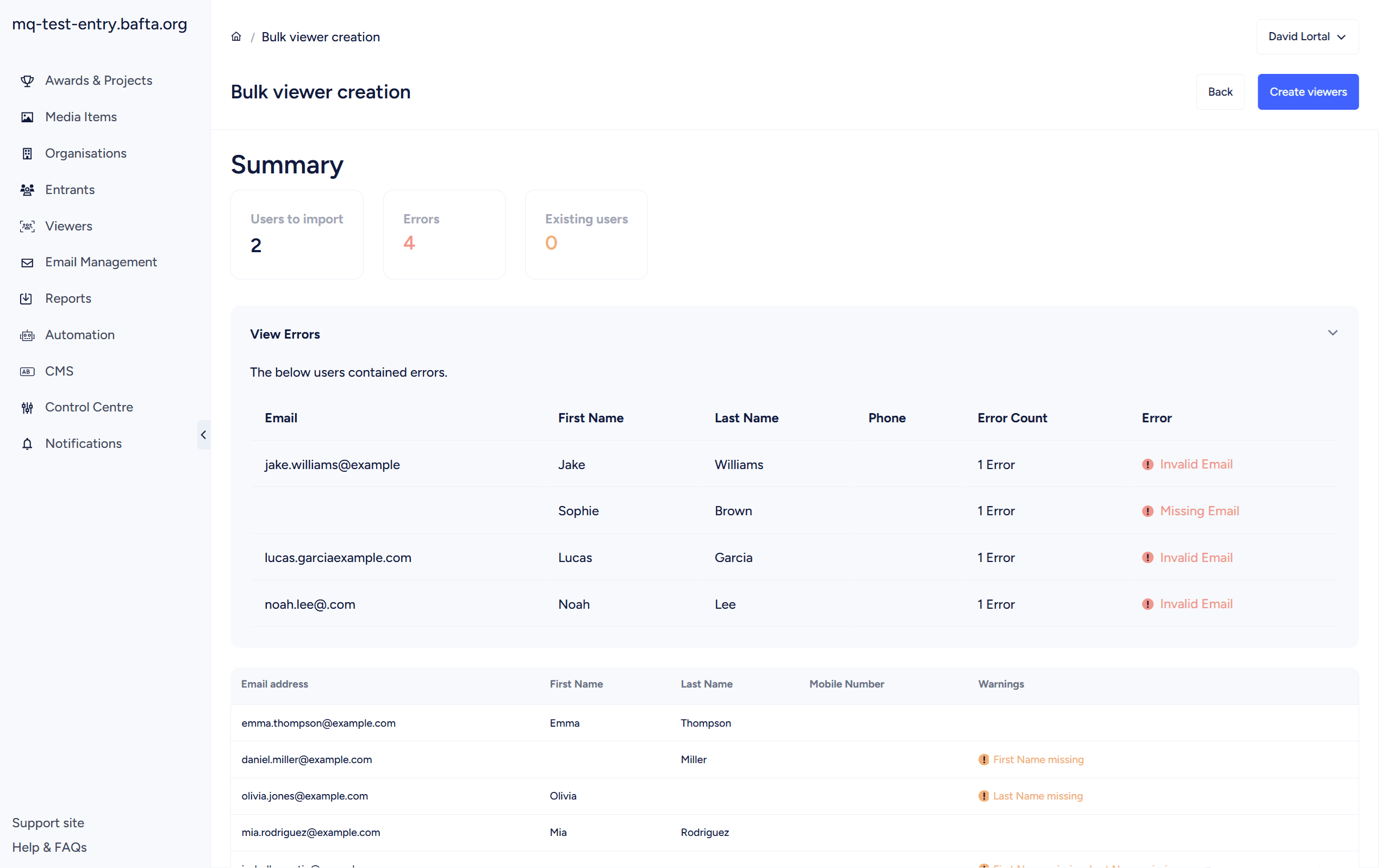Click the Viewers sidebar icon
Viewport: 1379px width, 868px height.
tap(27, 226)
